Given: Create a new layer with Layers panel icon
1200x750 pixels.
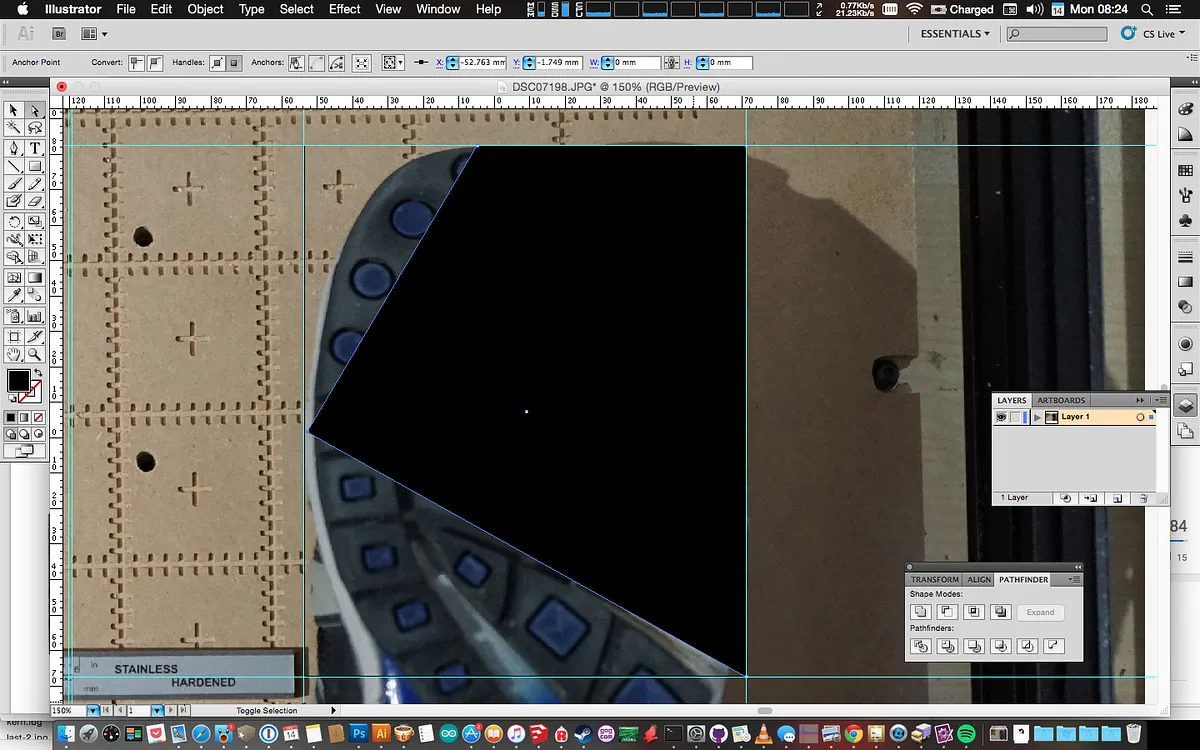Looking at the screenshot, I should click(x=1117, y=497).
